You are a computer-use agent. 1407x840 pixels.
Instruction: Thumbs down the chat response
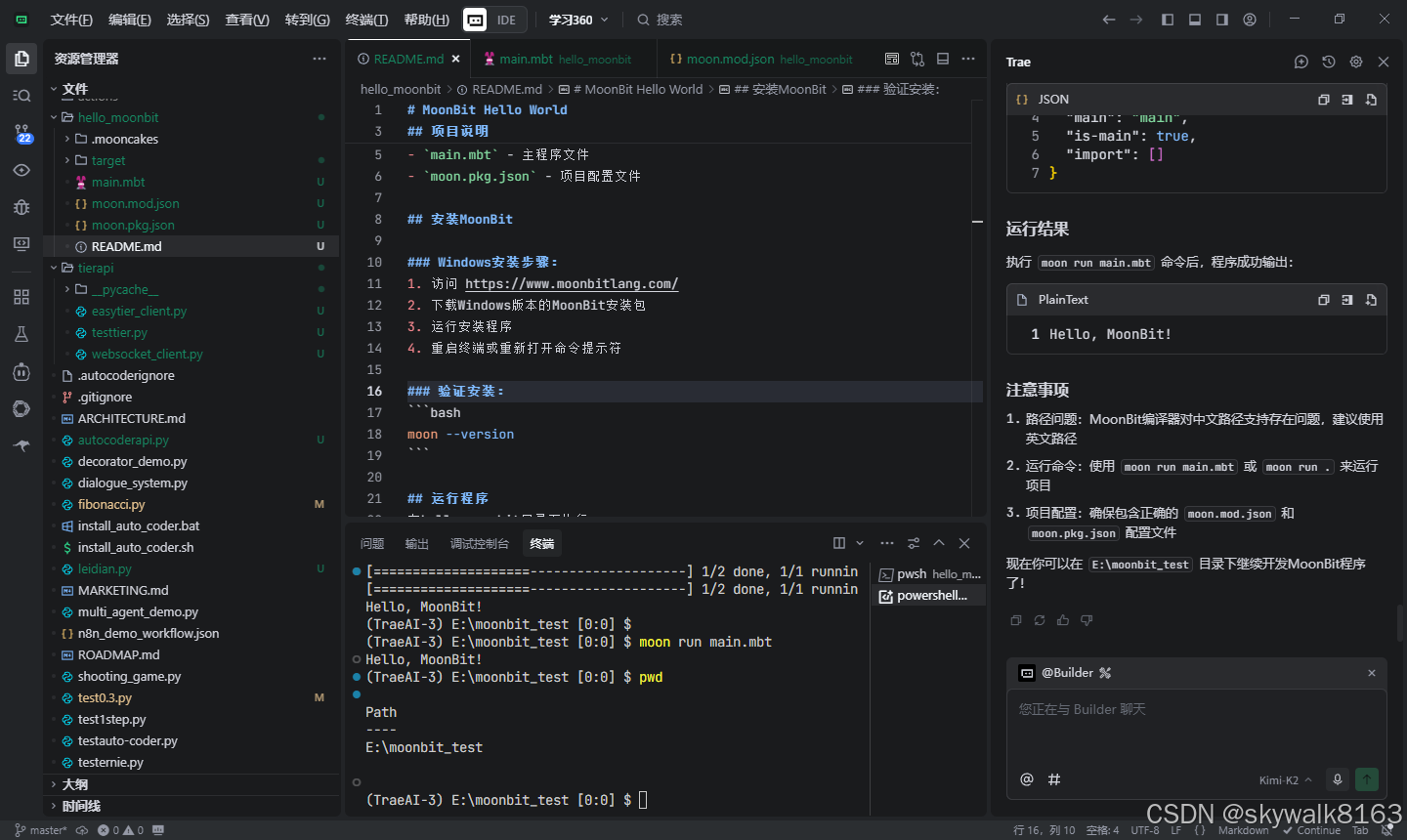coord(1087,620)
